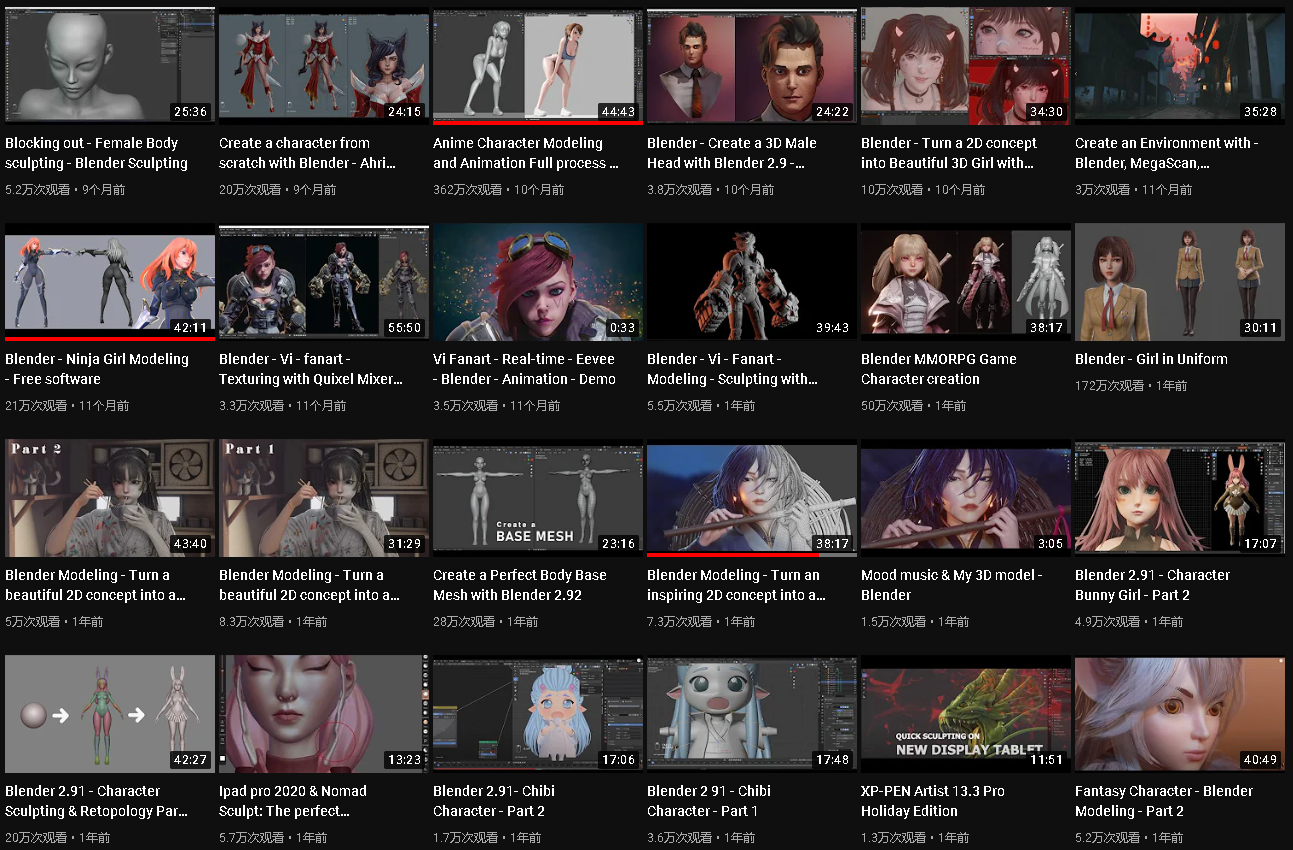Click title 'Blender Modeling - Turn an inspiring 2D concept'
The width and height of the screenshot is (1293, 850).
(x=737, y=585)
